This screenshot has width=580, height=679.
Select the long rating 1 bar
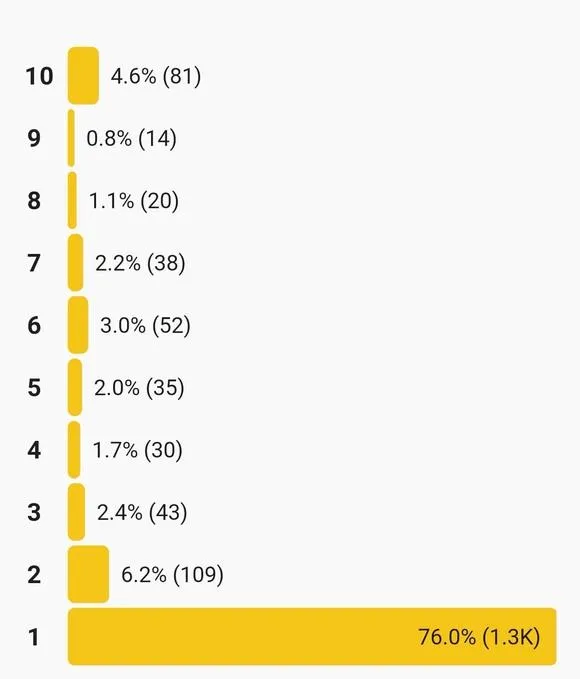click(312, 637)
